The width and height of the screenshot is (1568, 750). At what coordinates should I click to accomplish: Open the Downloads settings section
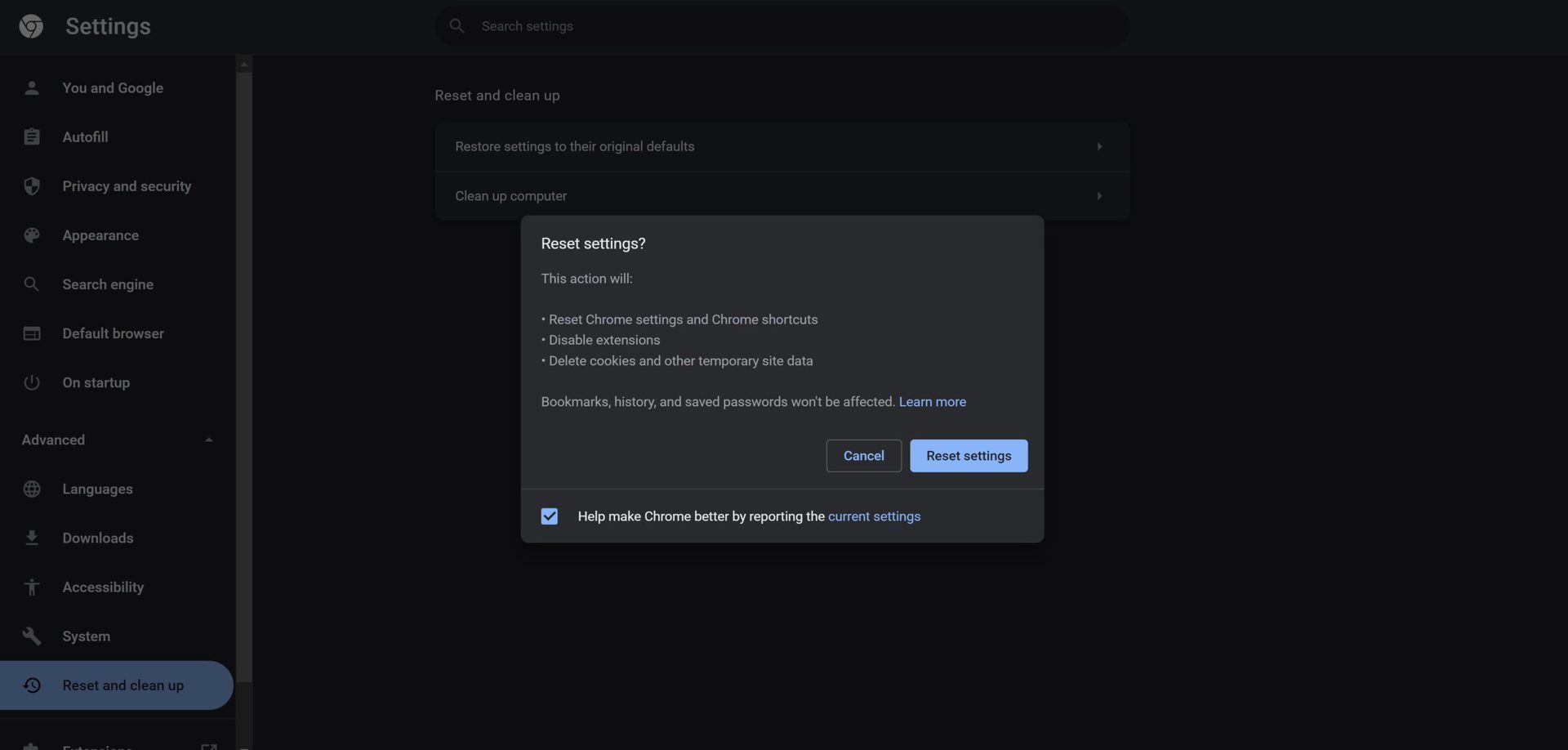click(98, 538)
